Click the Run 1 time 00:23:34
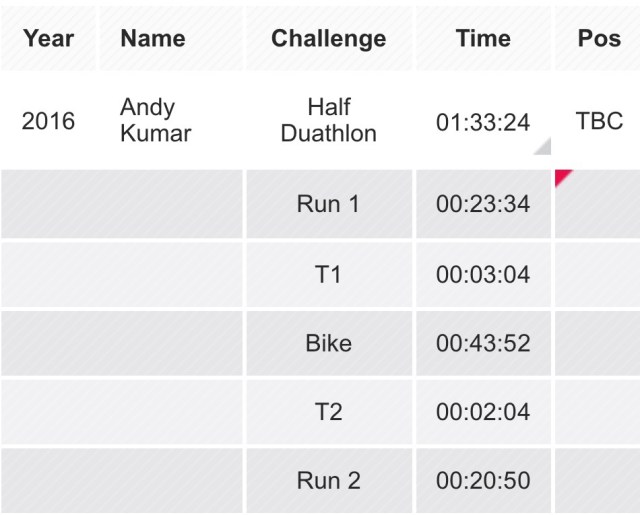The height and width of the screenshot is (515, 640). (x=483, y=204)
